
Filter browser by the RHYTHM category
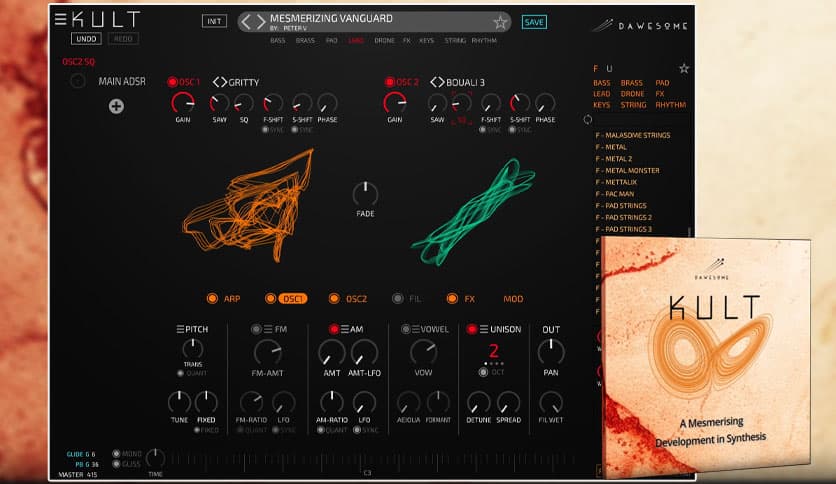(671, 105)
